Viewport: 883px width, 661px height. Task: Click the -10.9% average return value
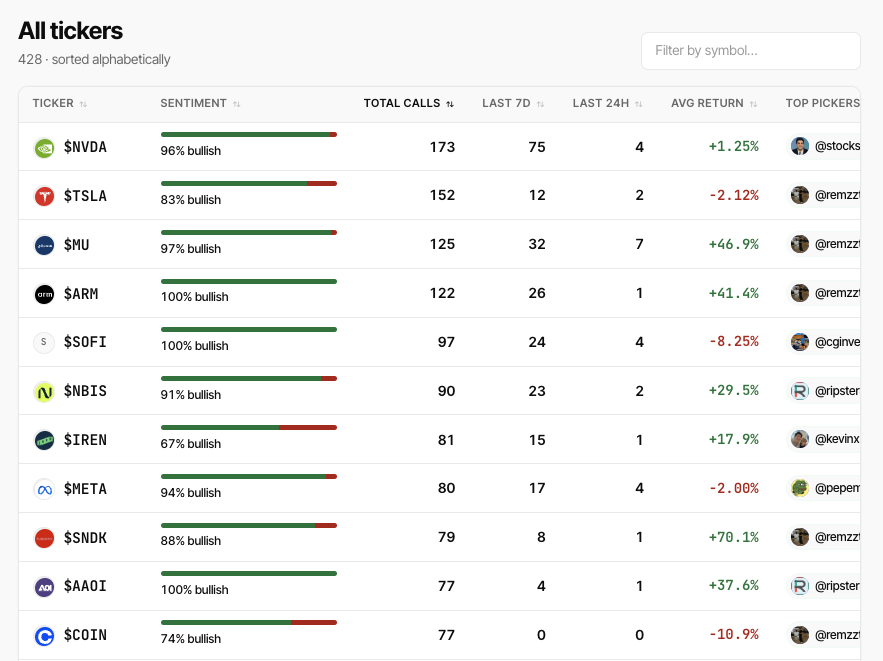[733, 635]
